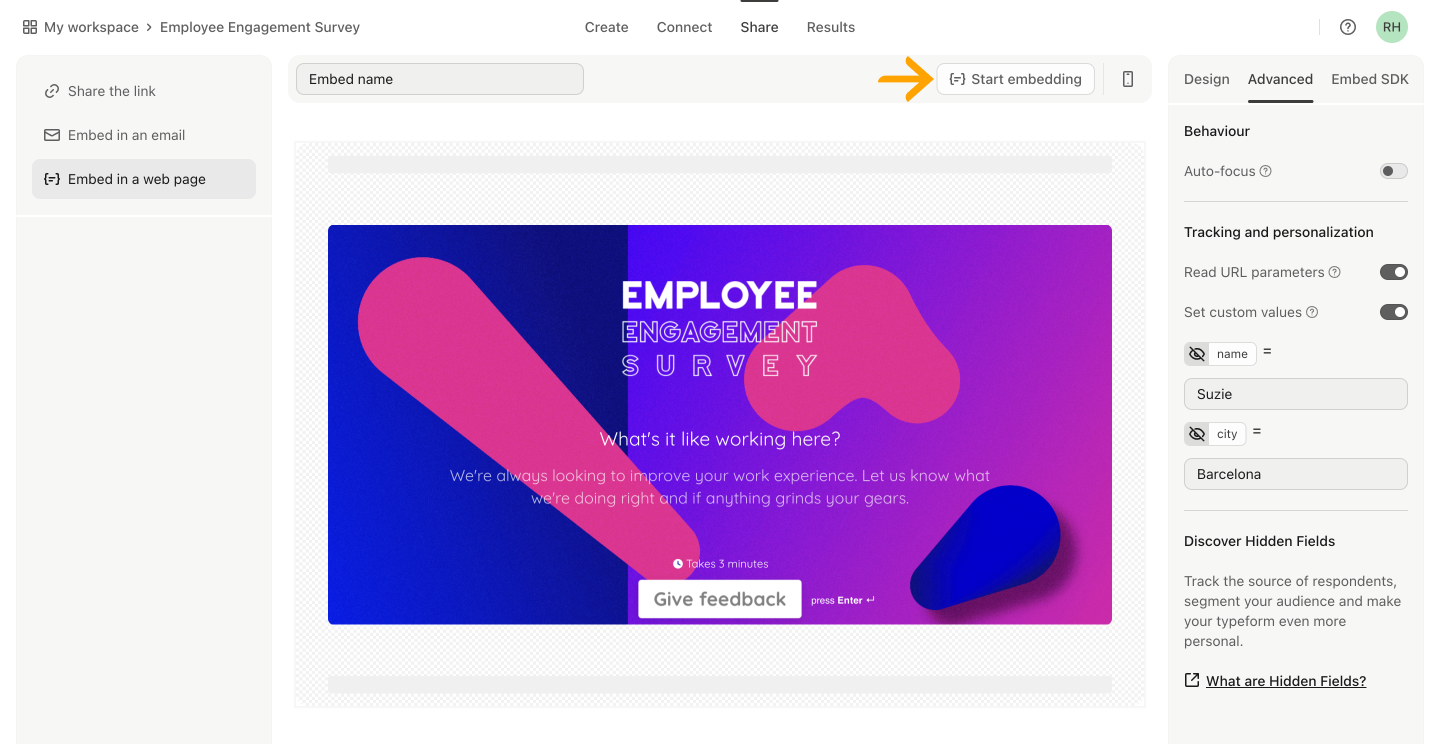Screen dimensions: 1440x744
Task: Click the Takes 3 minutes clock icon
Action: click(678, 564)
